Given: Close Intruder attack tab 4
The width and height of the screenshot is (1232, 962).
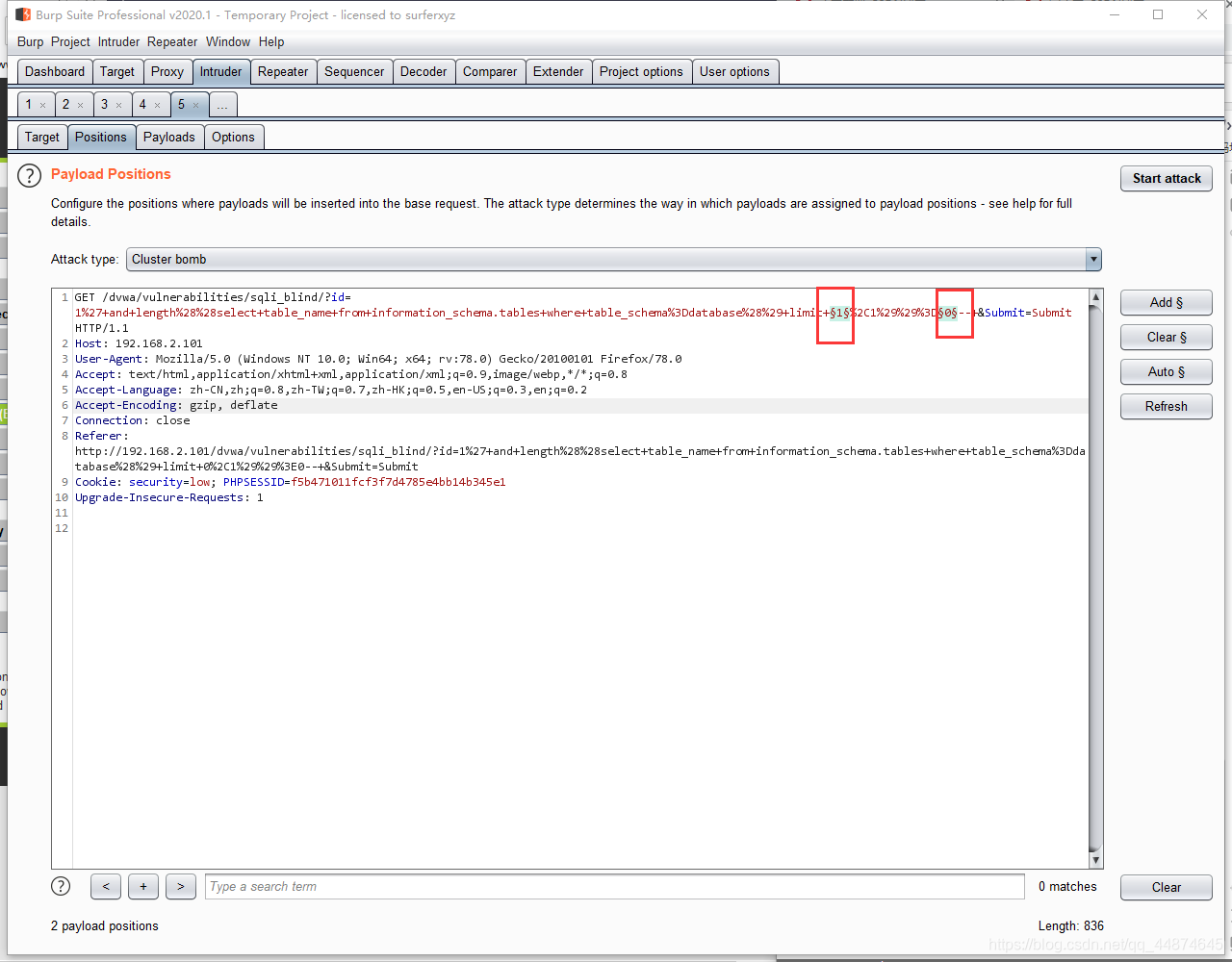Looking at the screenshot, I should pos(158,105).
